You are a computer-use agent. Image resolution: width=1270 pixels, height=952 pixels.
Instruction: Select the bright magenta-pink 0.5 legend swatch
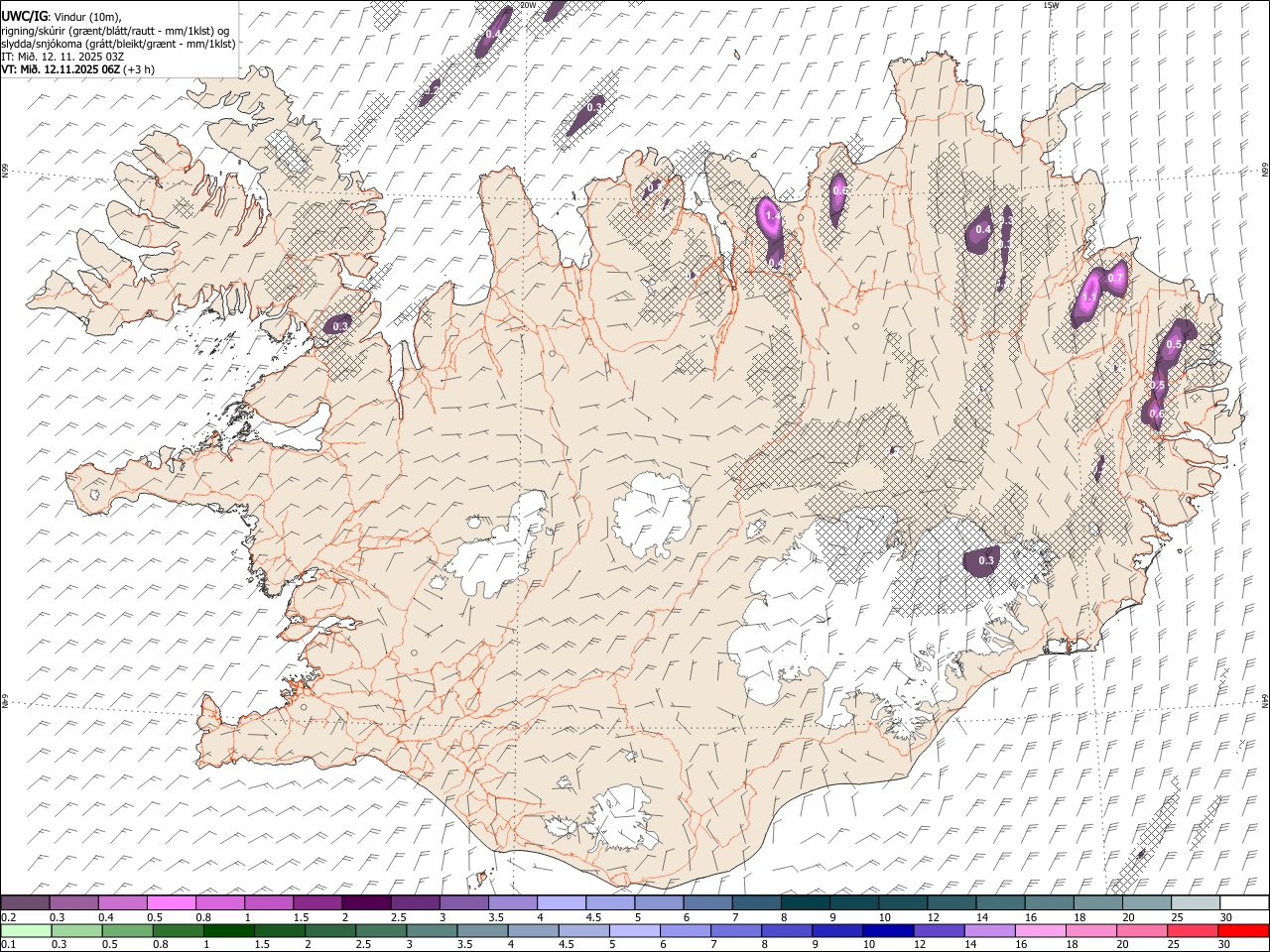point(171,903)
